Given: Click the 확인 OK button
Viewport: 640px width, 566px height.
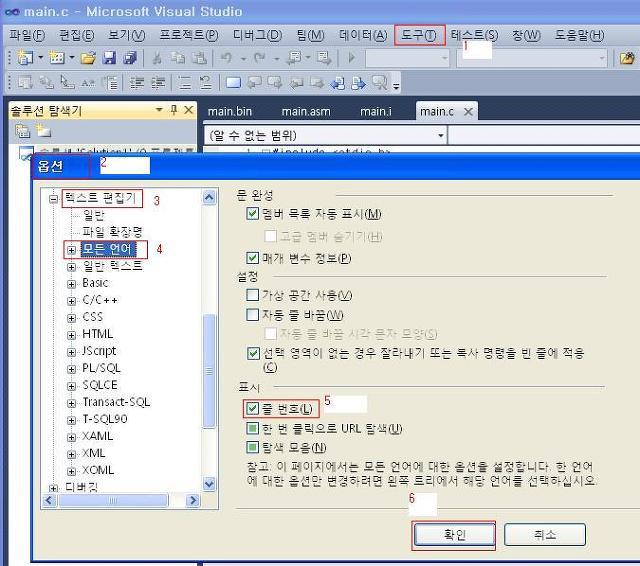Looking at the screenshot, I should (454, 535).
